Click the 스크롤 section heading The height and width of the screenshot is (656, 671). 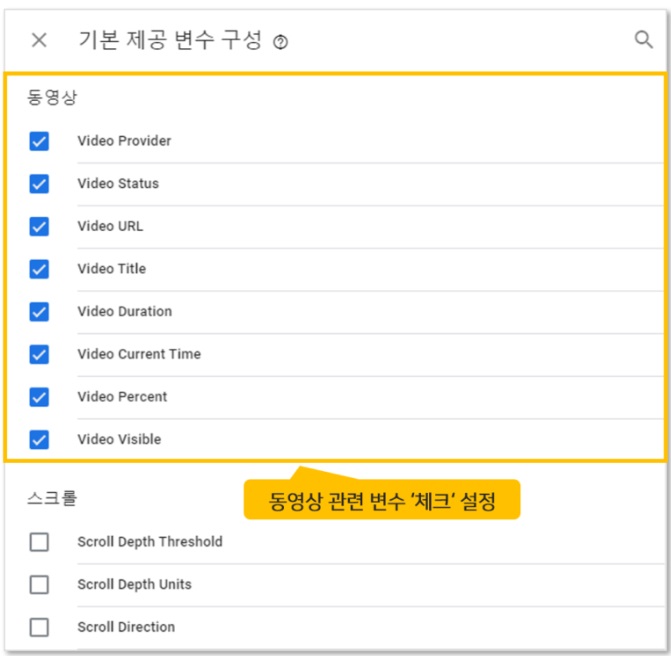52,499
